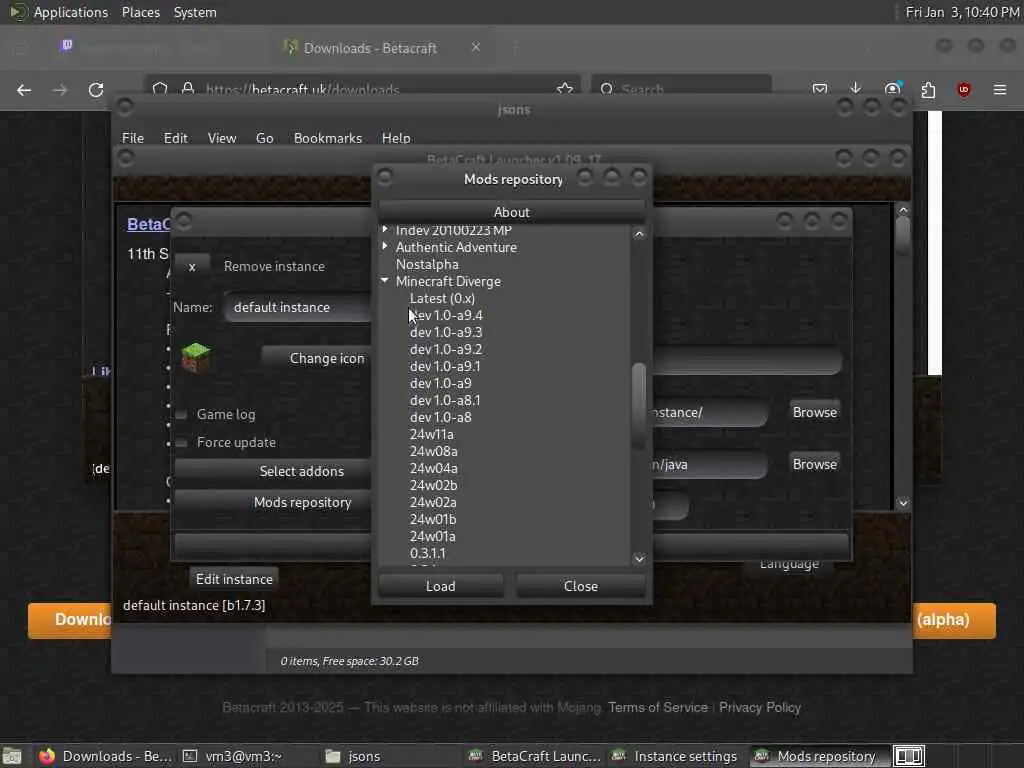Click the bookmark star icon
The width and height of the screenshot is (1024, 768).
[x=565, y=89]
